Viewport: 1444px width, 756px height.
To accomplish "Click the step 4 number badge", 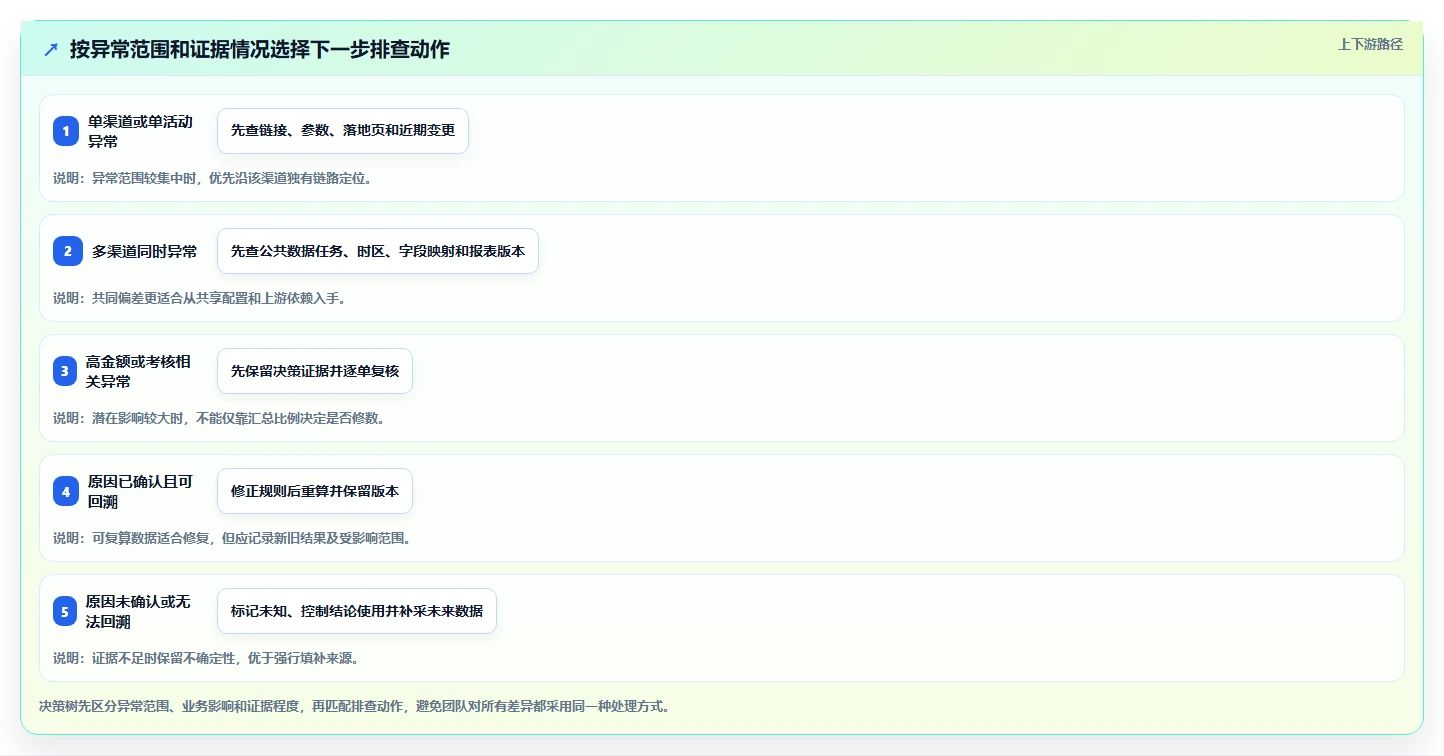I will [66, 491].
